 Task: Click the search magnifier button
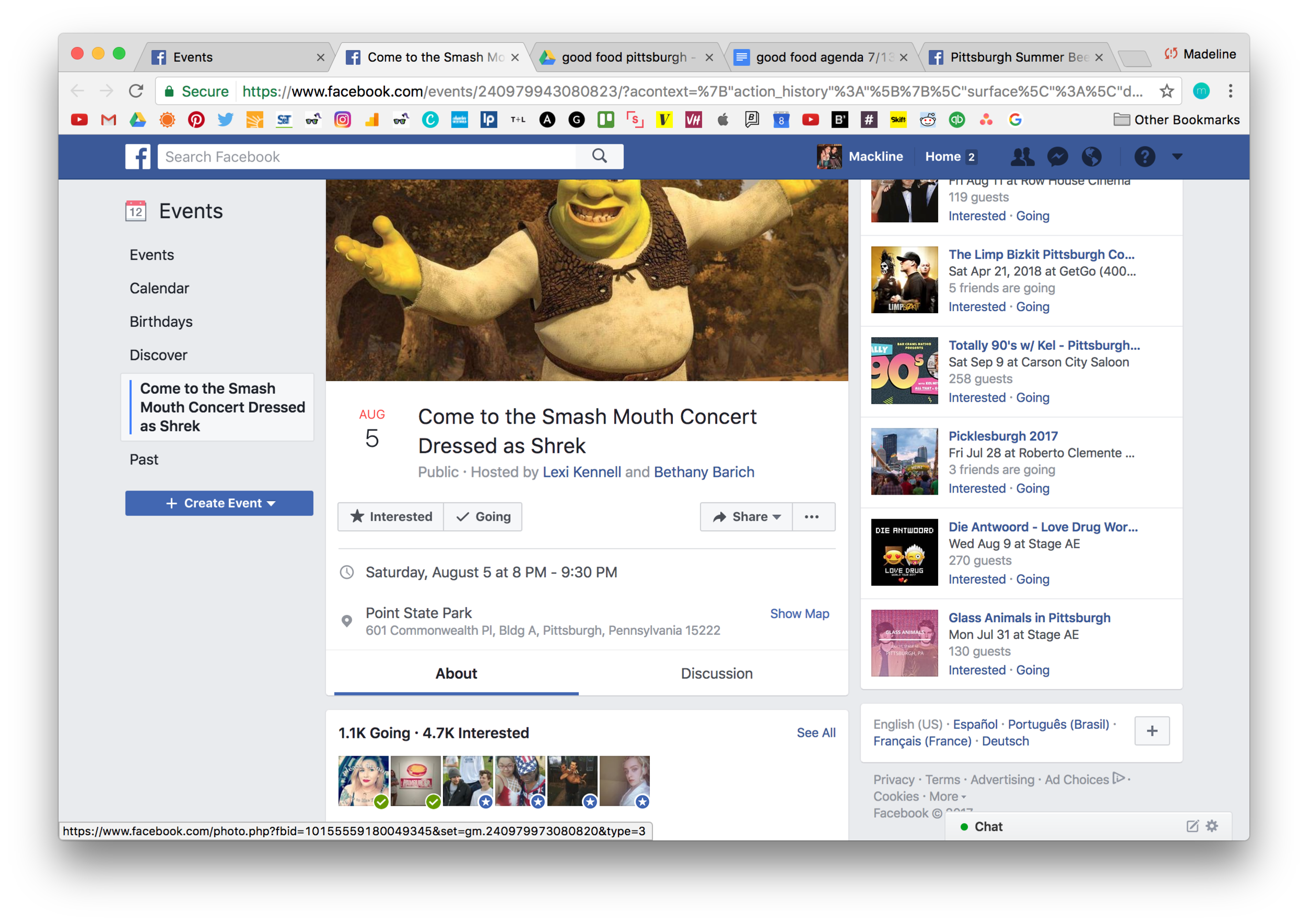(x=599, y=156)
